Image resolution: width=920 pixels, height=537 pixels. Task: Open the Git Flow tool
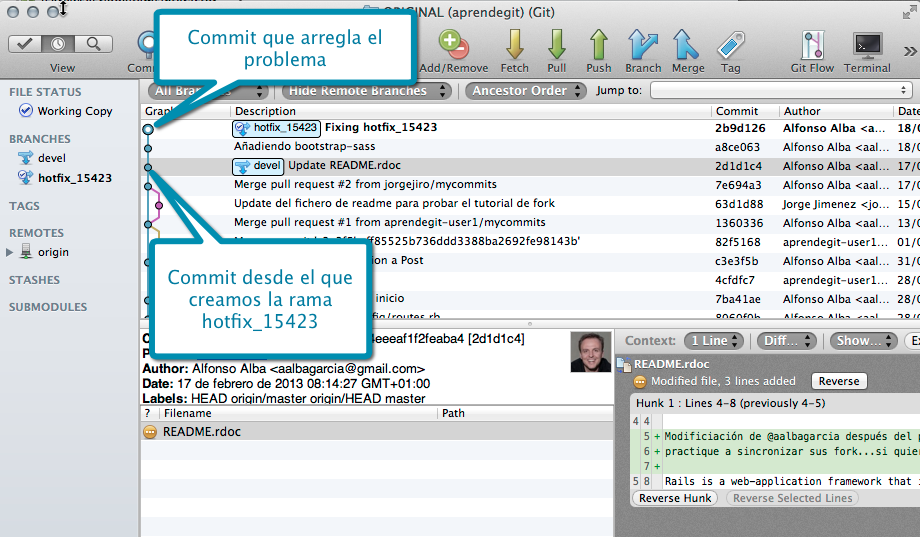[x=812, y=47]
